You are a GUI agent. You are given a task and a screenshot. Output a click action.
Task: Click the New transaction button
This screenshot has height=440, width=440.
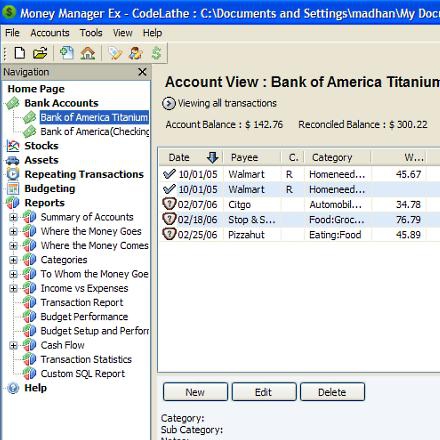coord(195,392)
